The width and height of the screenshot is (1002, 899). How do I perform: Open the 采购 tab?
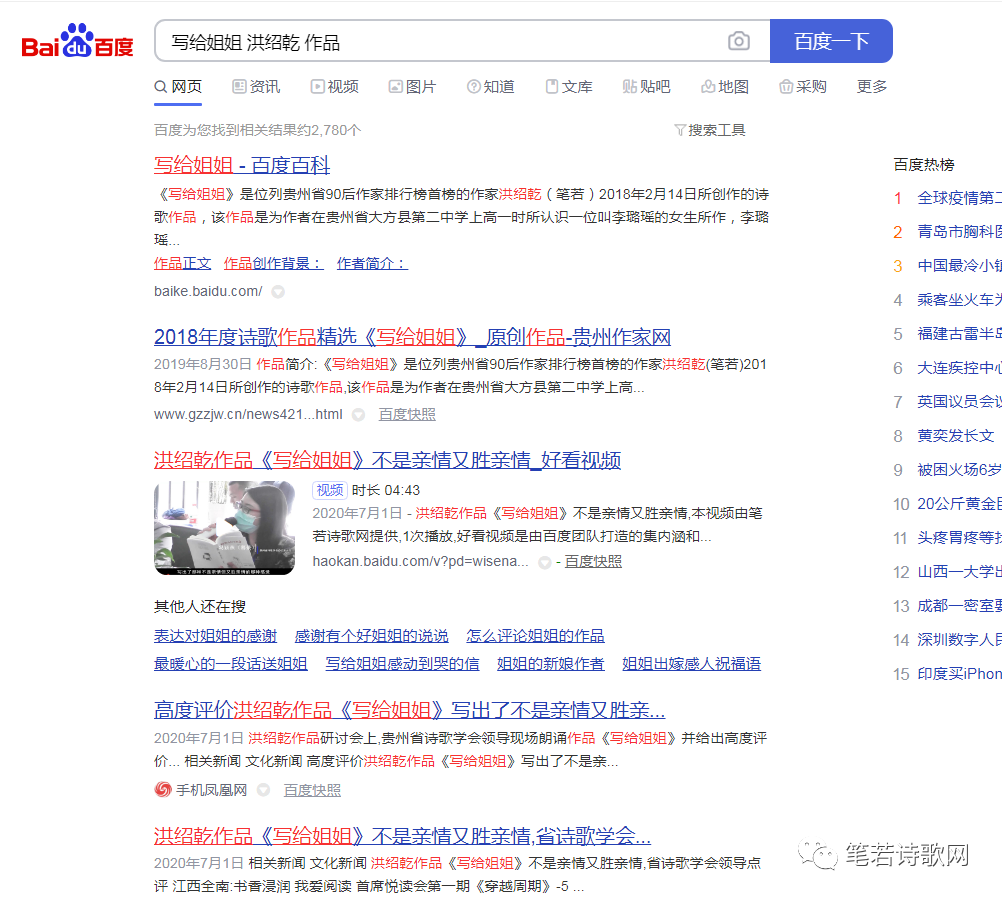pos(803,86)
